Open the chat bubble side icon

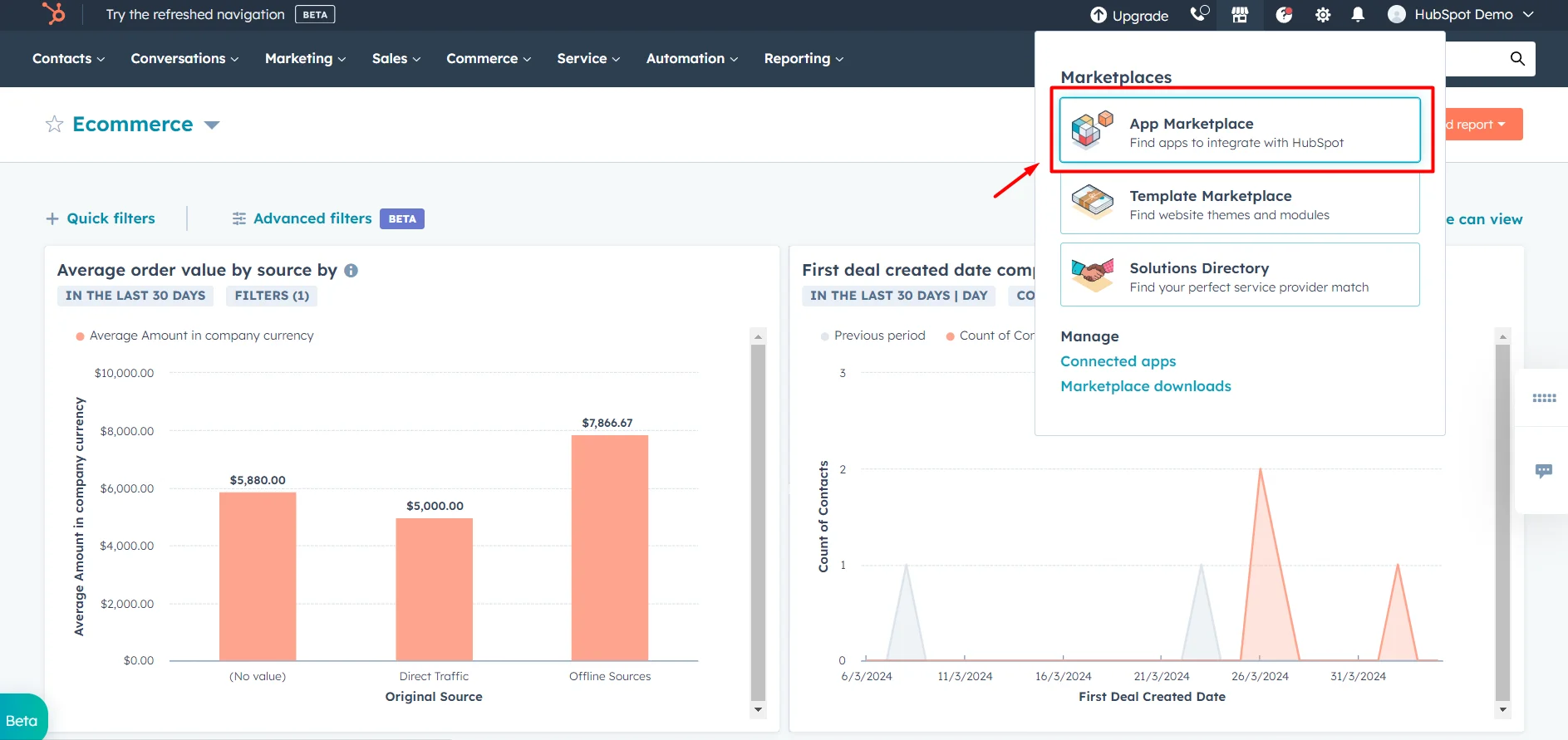pos(1544,471)
